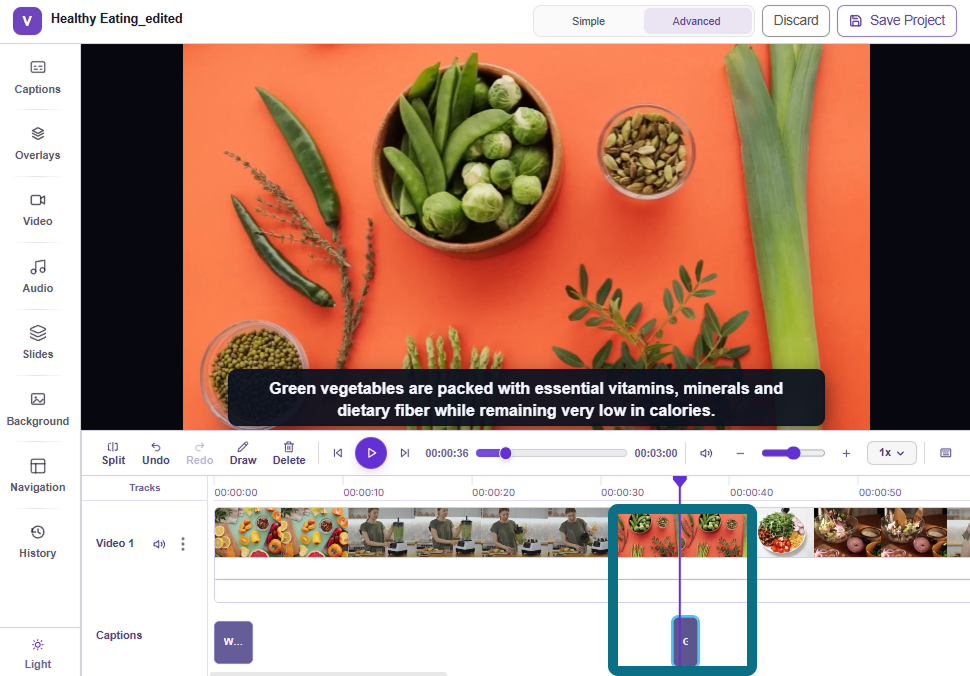
Task: Select the blender woman clip in timeline
Action: tap(478, 533)
